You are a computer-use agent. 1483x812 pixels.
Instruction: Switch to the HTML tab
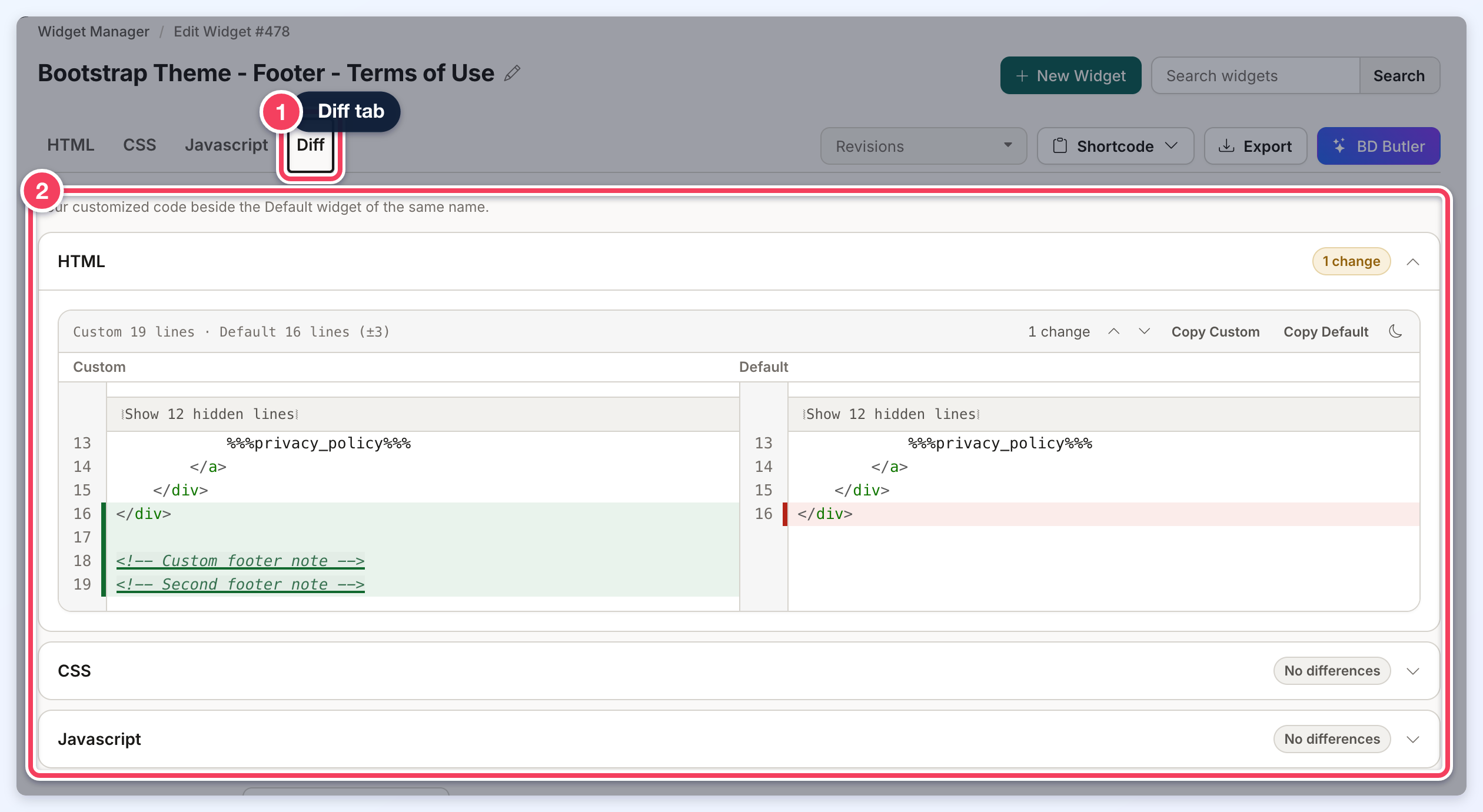71,145
